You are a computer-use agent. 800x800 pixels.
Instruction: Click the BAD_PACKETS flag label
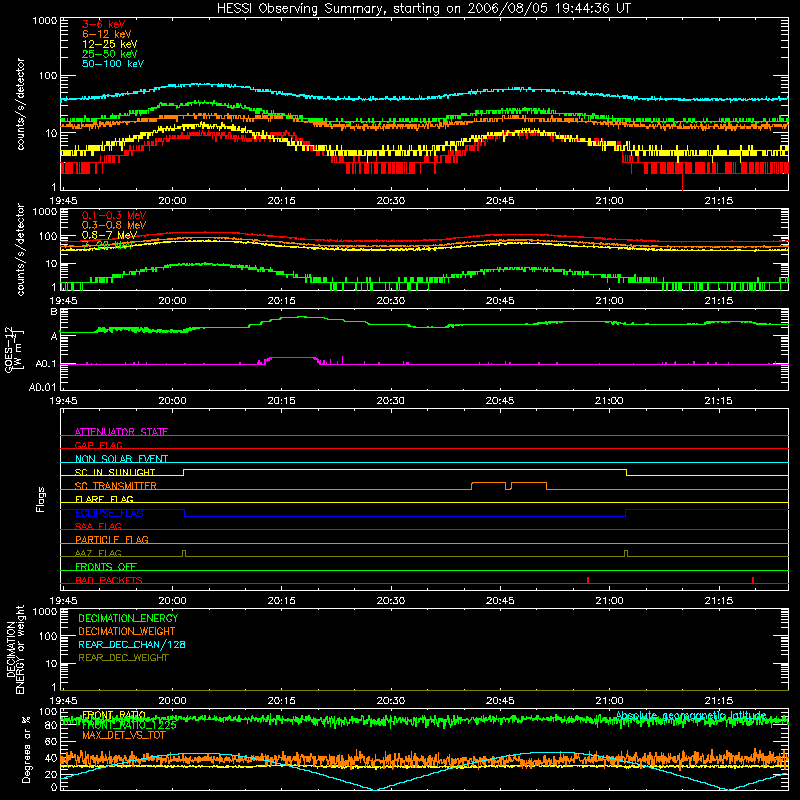tap(109, 580)
